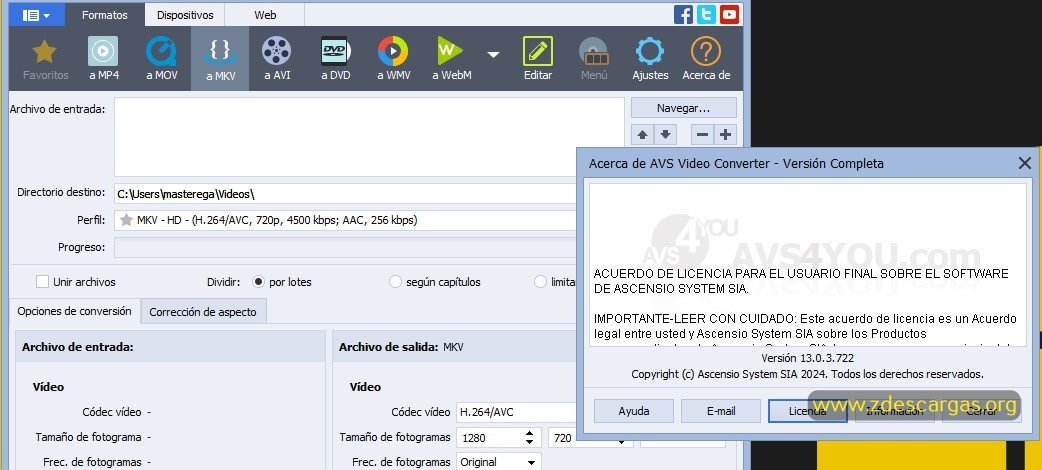The width and height of the screenshot is (1042, 470).
Task: Move input file up with arrow button
Action: pyautogui.click(x=642, y=135)
